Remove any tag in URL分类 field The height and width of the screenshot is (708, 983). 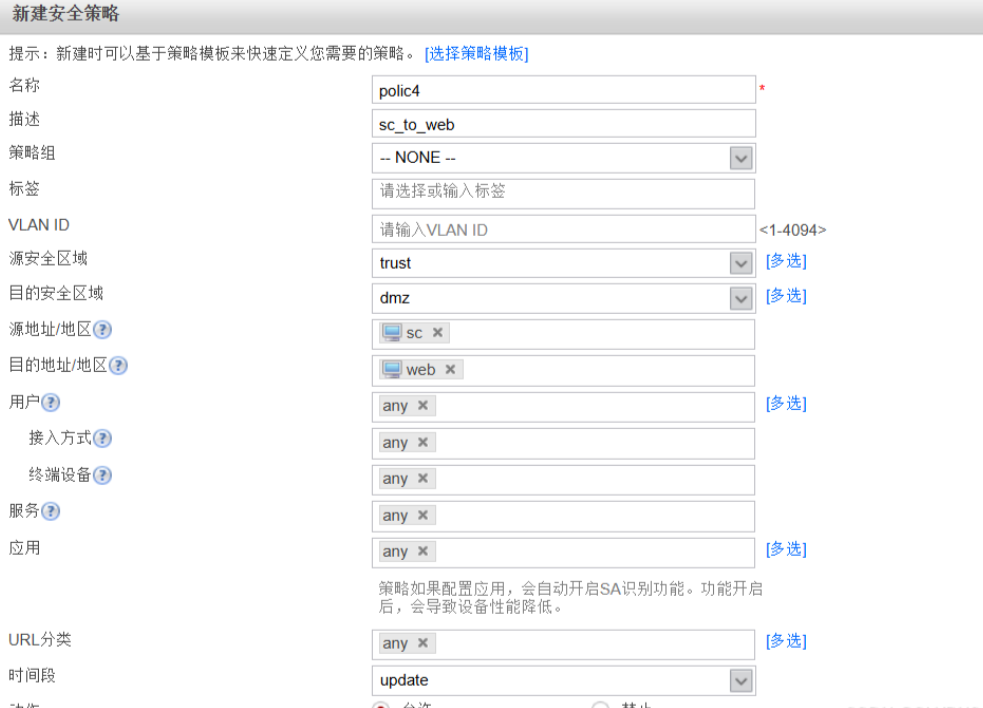(x=423, y=643)
